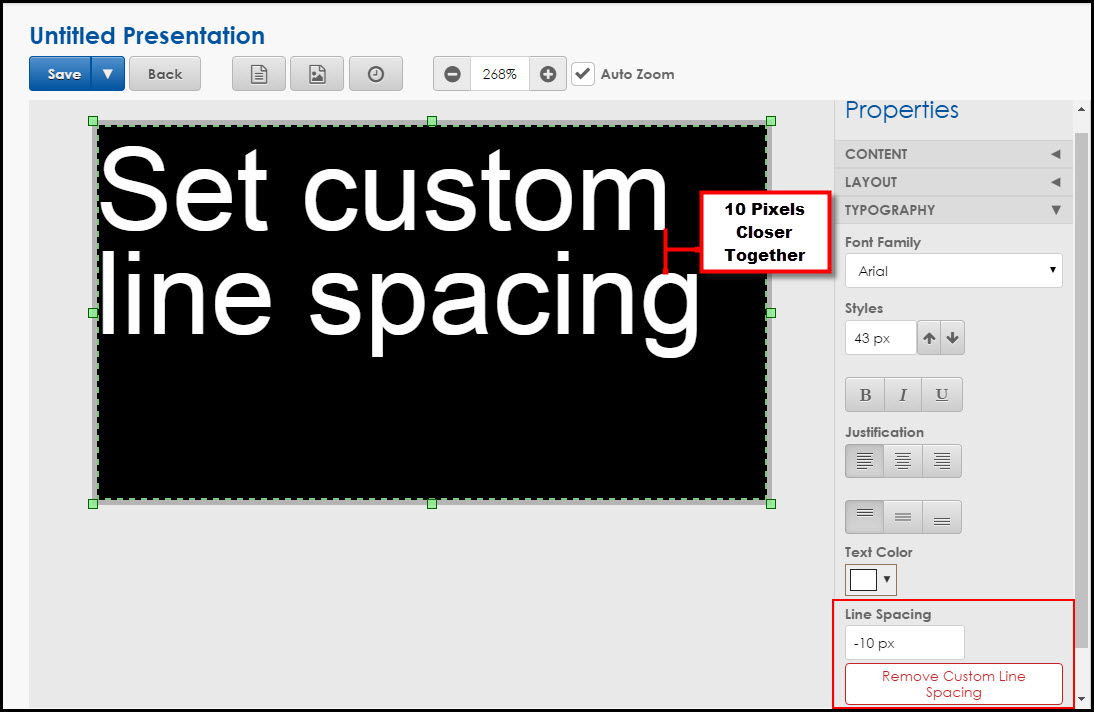
Task: Apply italic formatting to the text
Action: pos(903,394)
